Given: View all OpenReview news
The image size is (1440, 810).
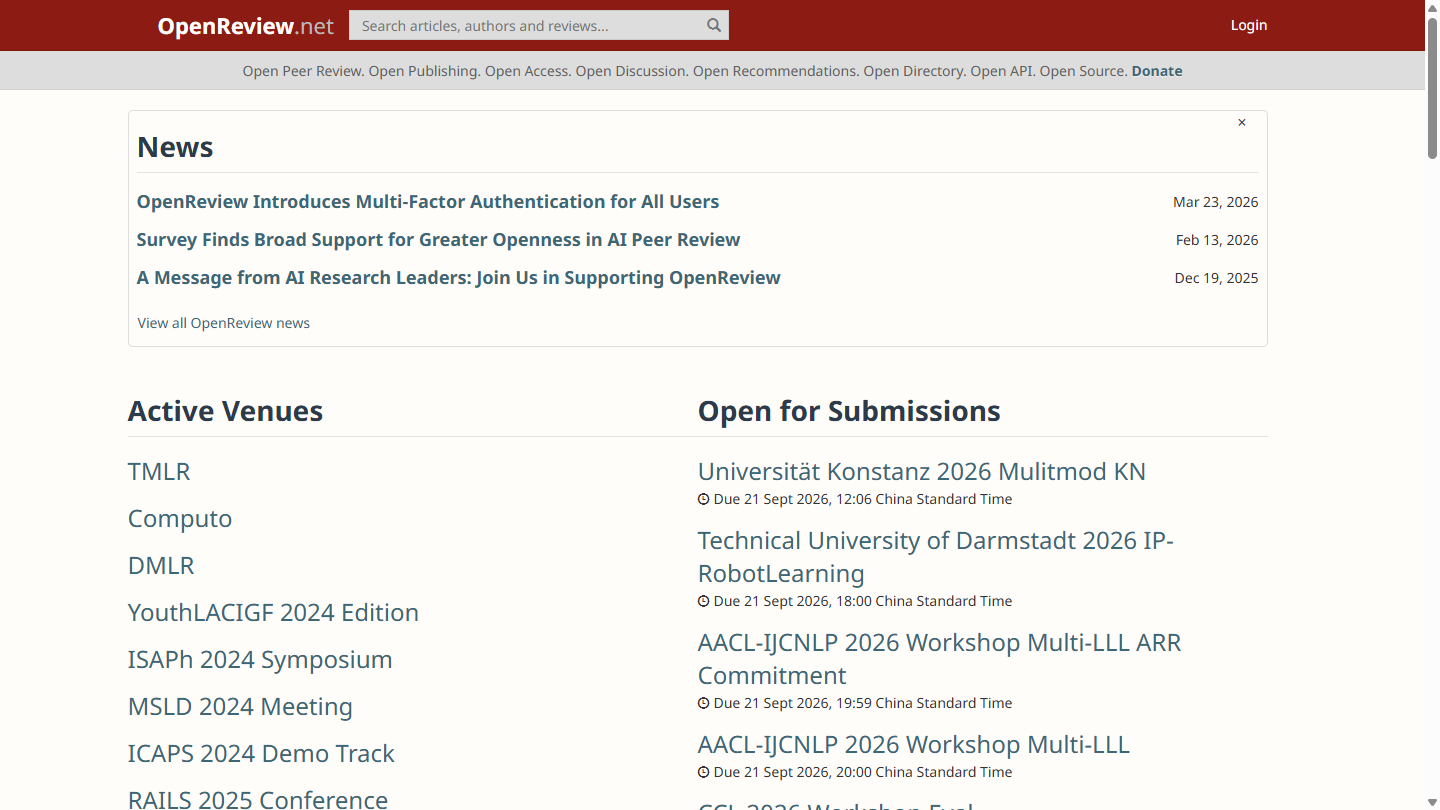Looking at the screenshot, I should pos(224,323).
